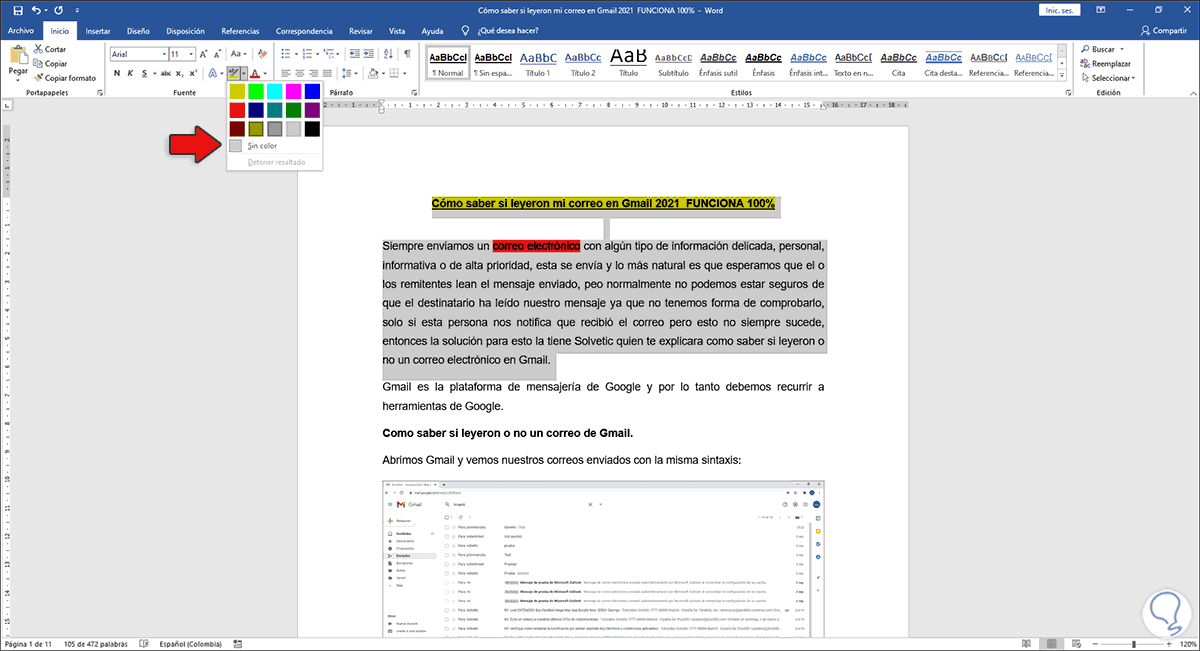Click the Ordenar (sort) icon in Párrafo group
The height and width of the screenshot is (651, 1200).
tap(388, 53)
